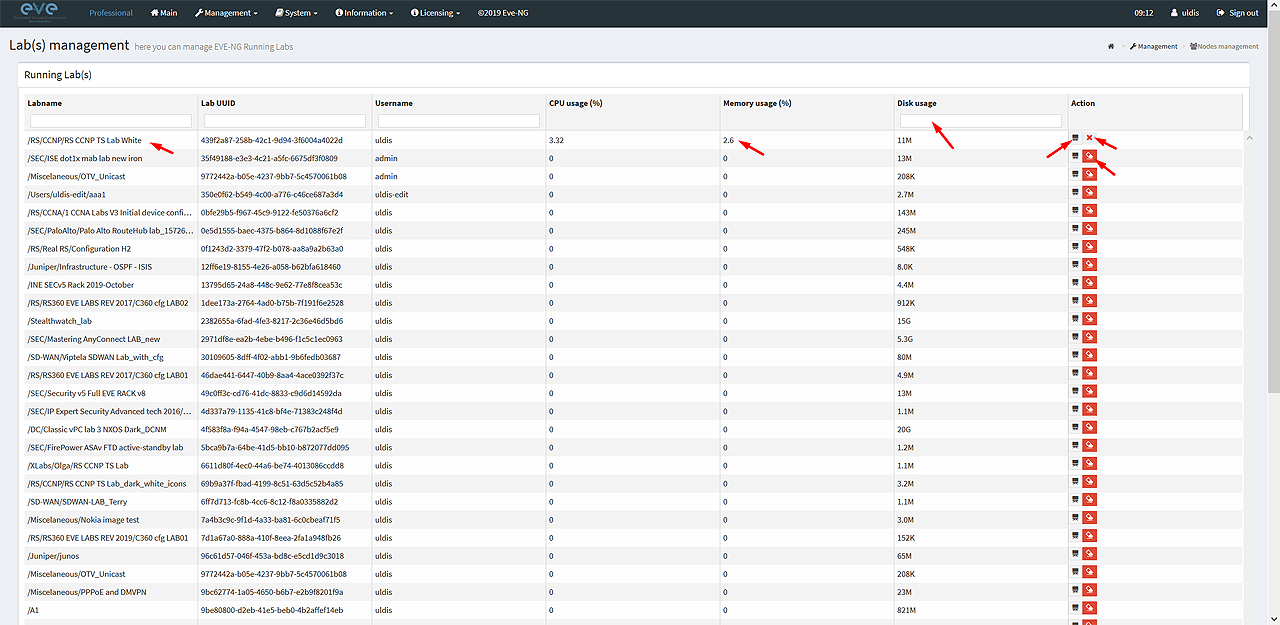Focus the Disk usage filter field
The height and width of the screenshot is (625, 1280).
pos(981,121)
